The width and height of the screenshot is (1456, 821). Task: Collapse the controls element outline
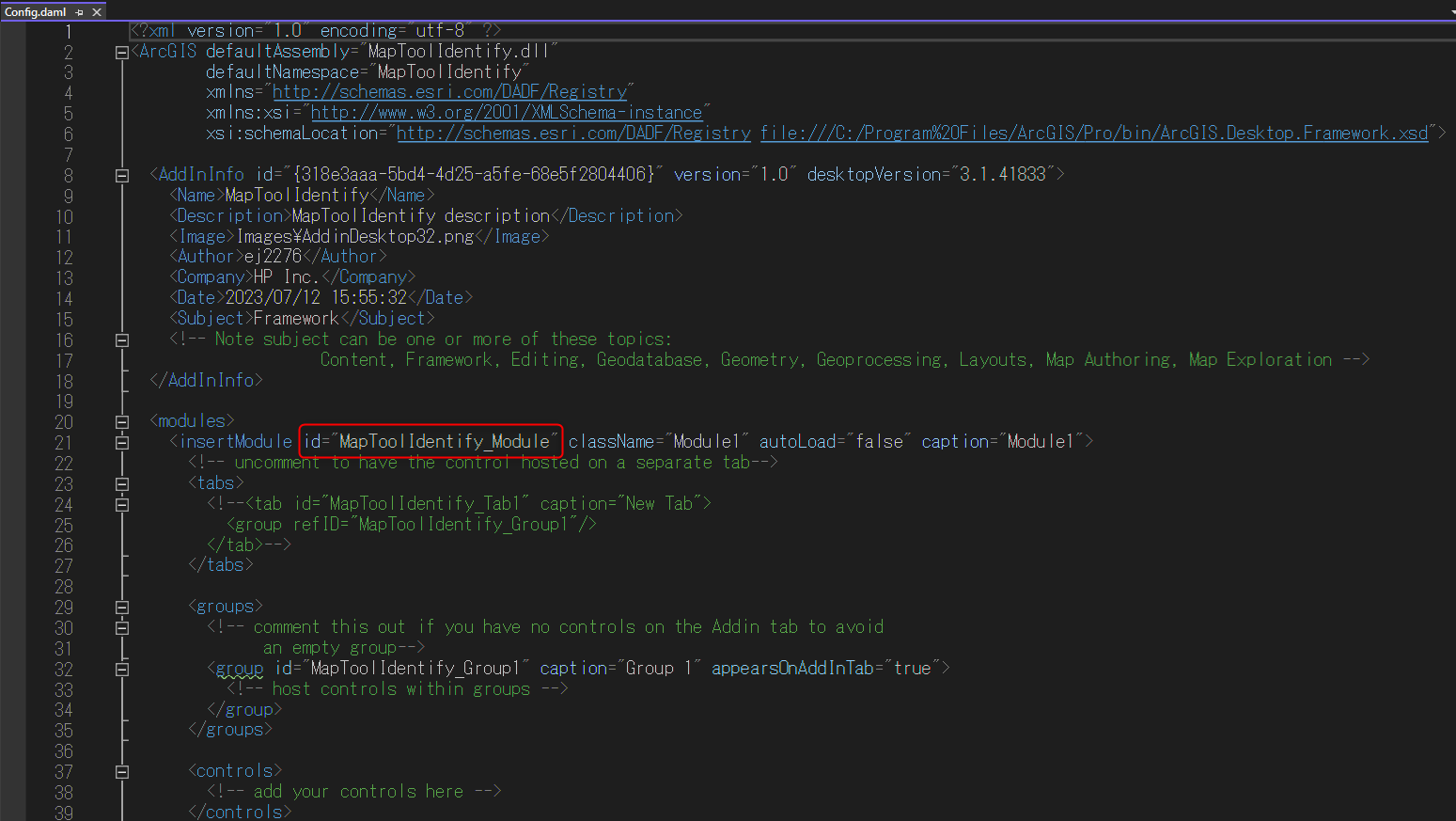point(121,772)
